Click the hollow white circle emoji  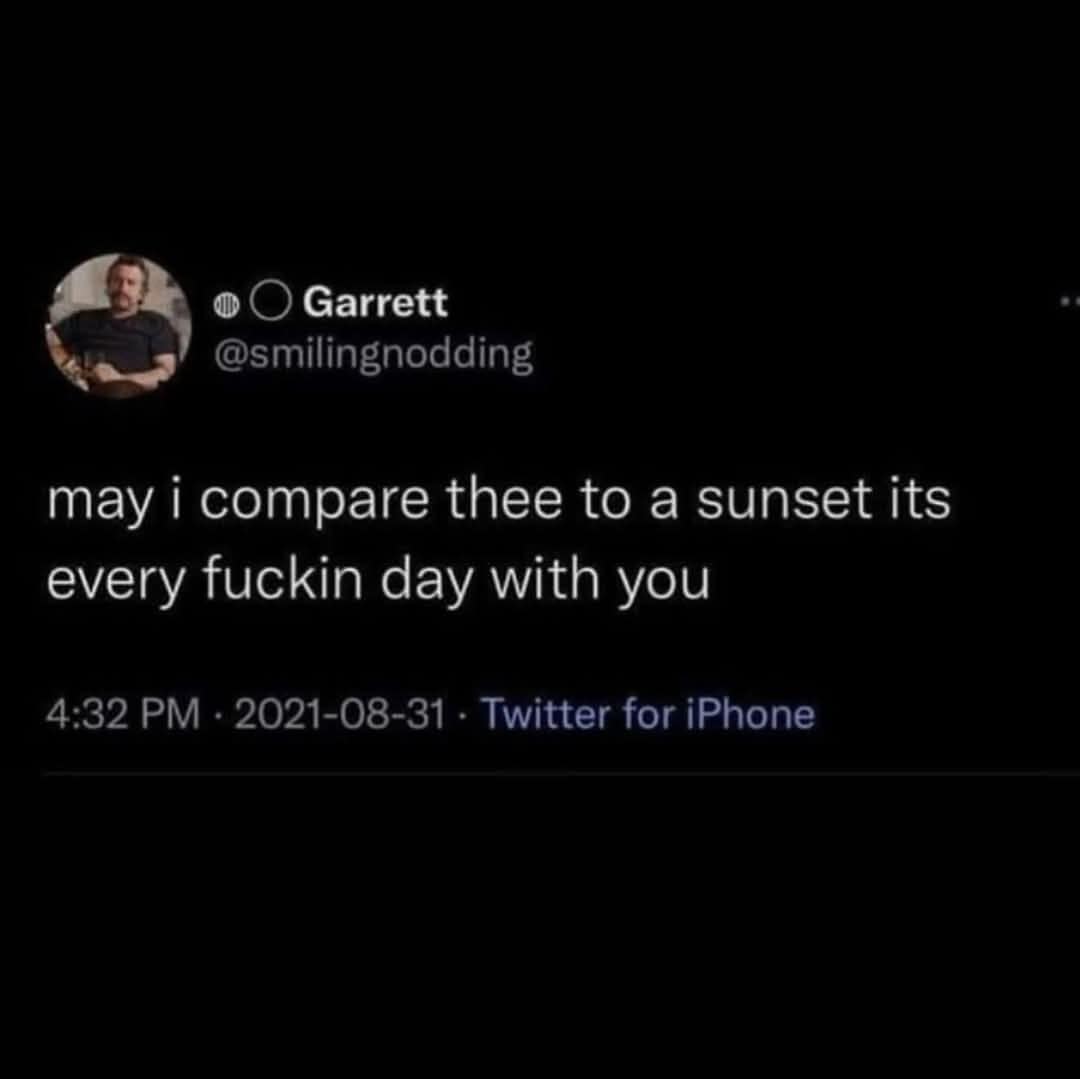coord(270,301)
